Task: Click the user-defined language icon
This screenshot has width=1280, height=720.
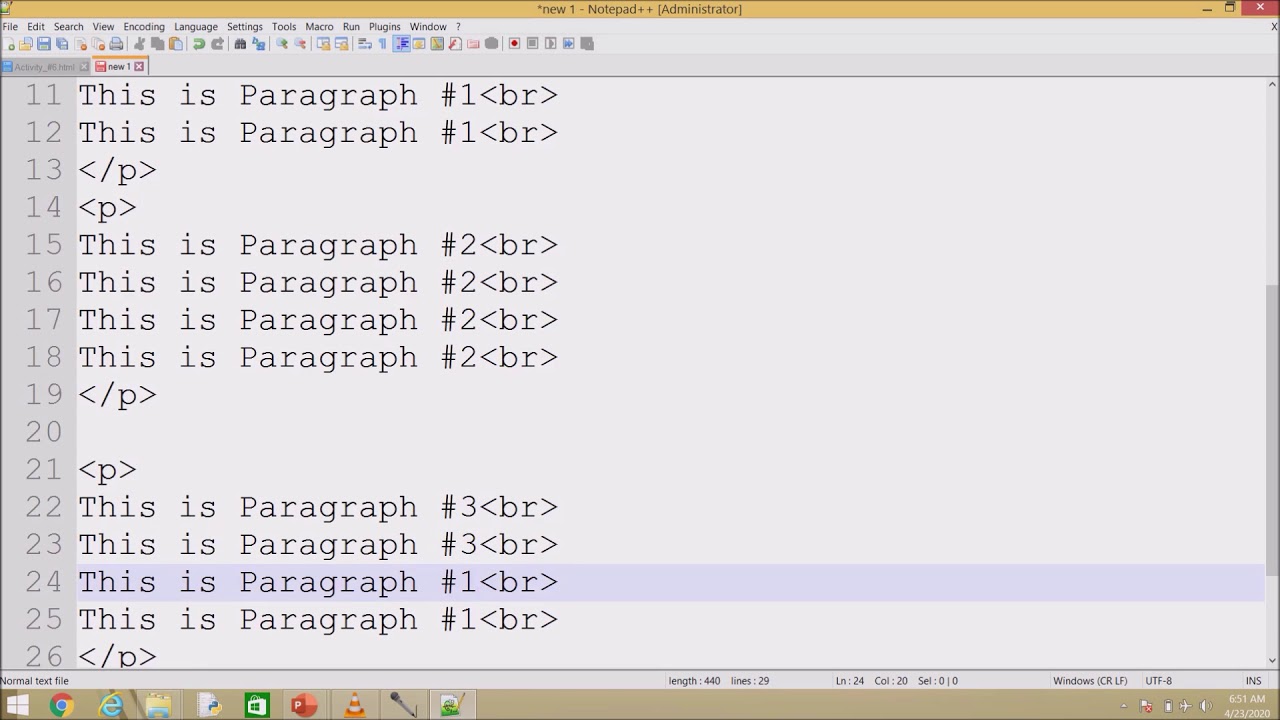Action: click(x=419, y=44)
